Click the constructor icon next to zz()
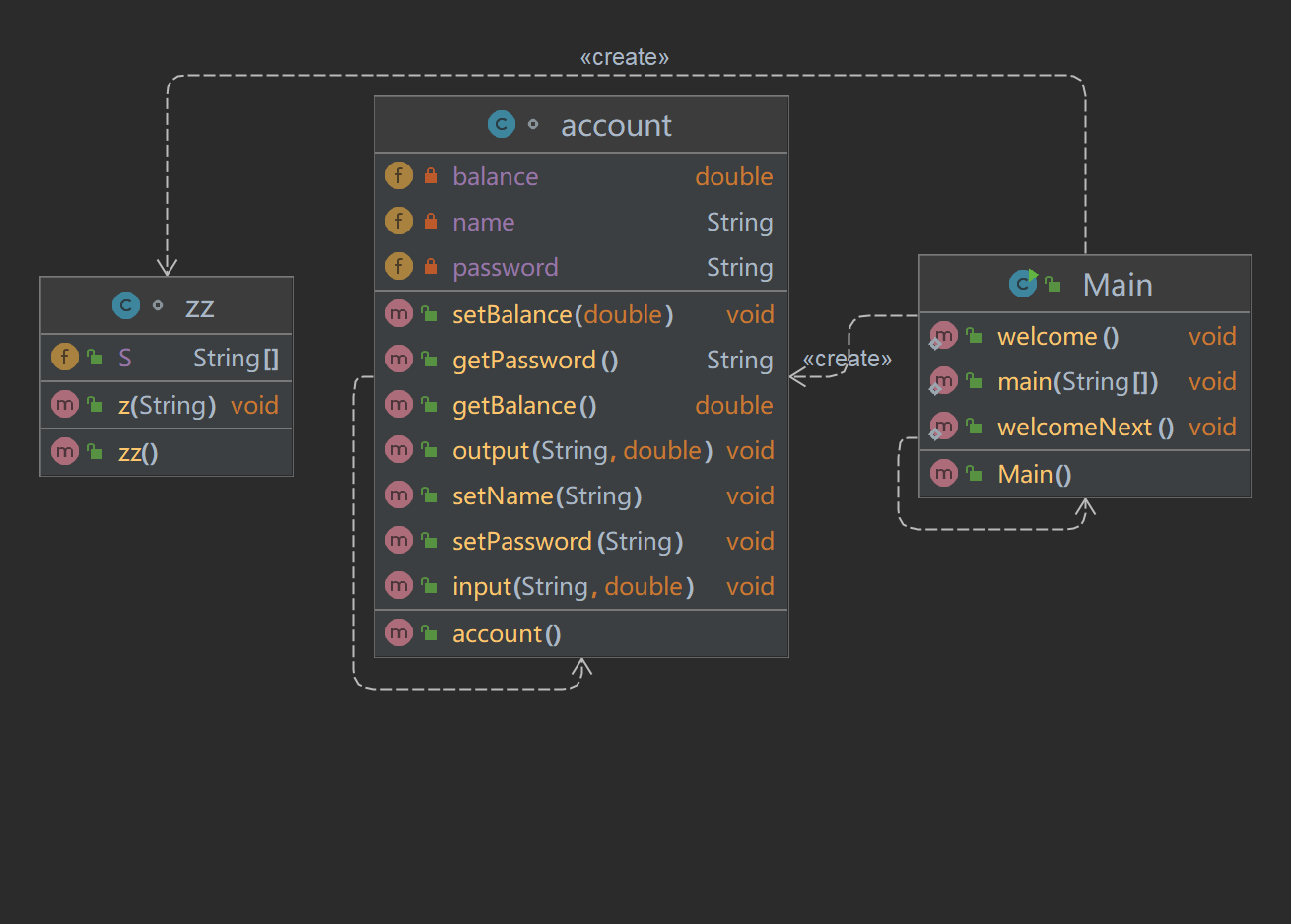Viewport: 1291px width, 924px height. click(x=64, y=451)
